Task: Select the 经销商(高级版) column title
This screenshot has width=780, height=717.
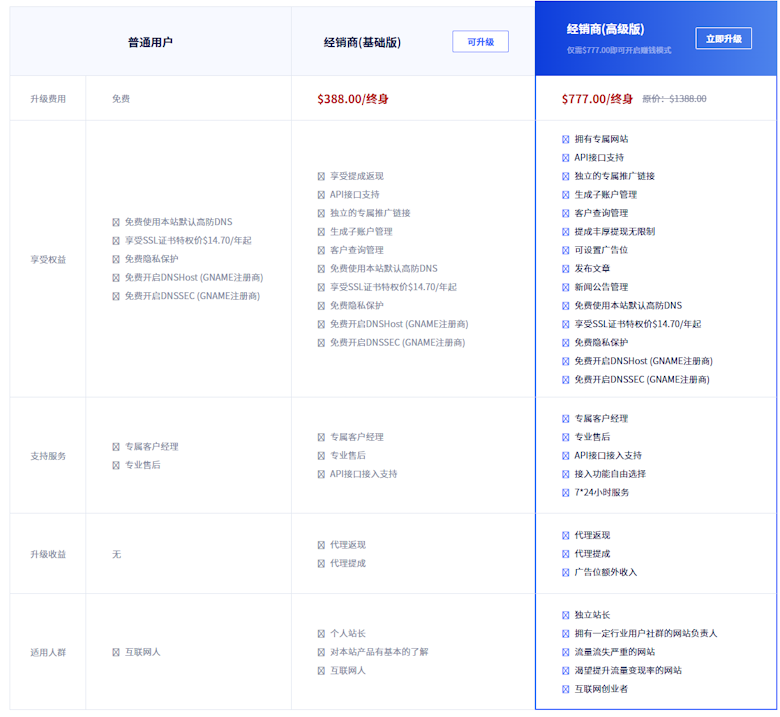Action: coord(605,29)
